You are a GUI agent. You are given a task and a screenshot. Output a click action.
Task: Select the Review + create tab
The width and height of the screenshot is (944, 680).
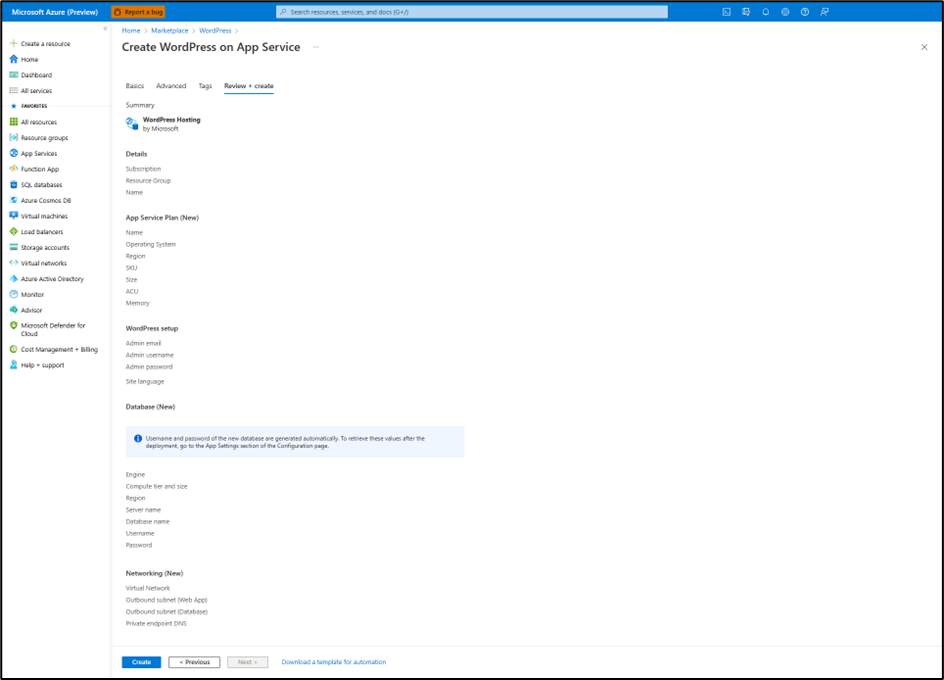[249, 86]
